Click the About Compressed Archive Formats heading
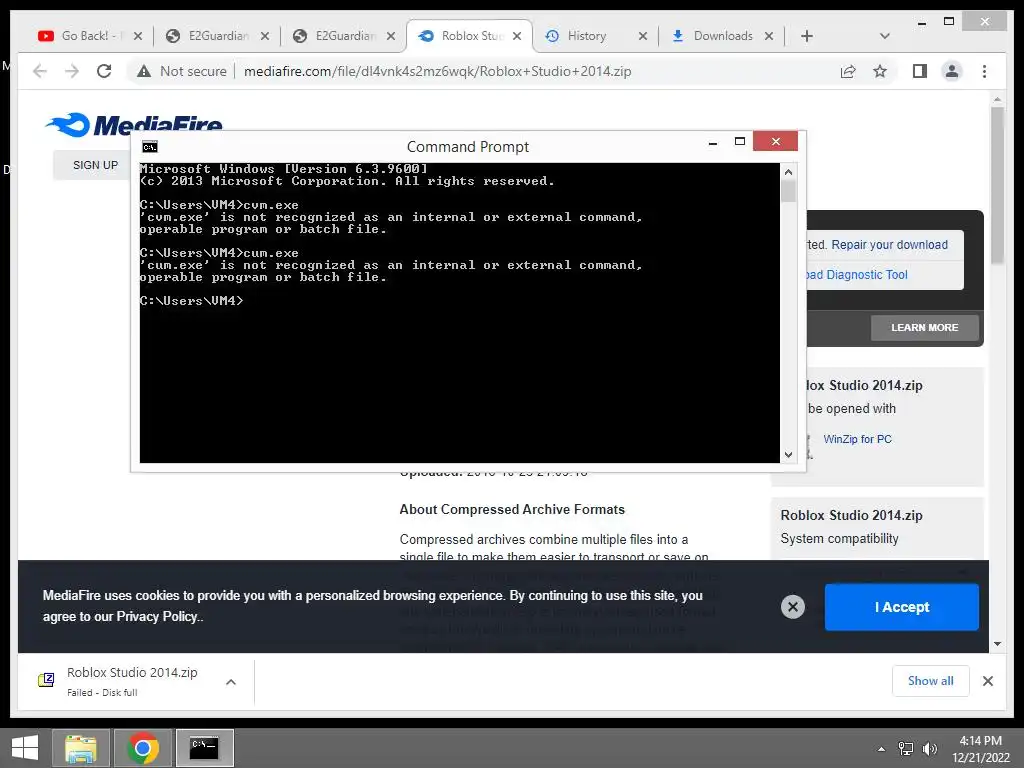1024x768 pixels. point(512,509)
